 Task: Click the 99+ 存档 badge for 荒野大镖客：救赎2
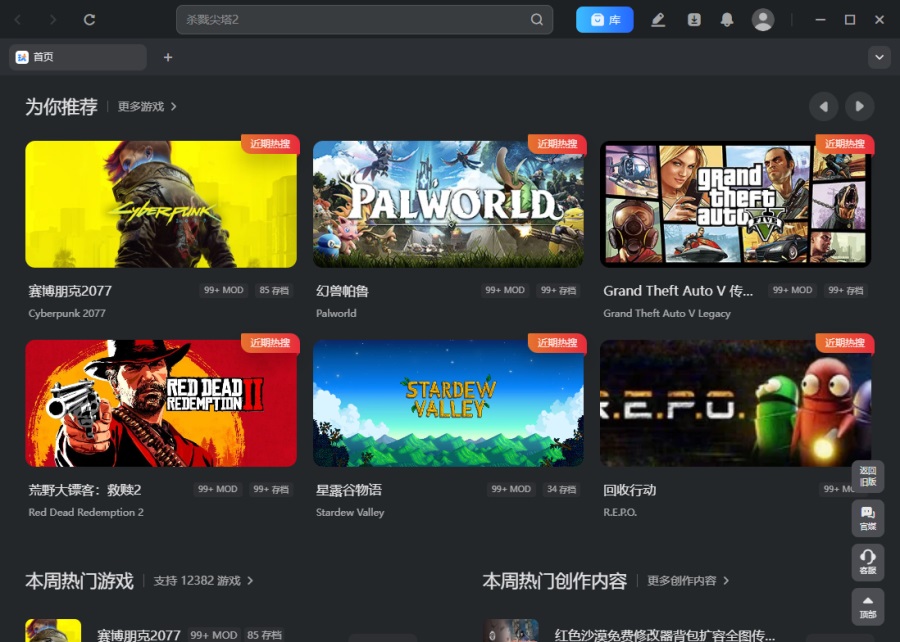click(271, 489)
